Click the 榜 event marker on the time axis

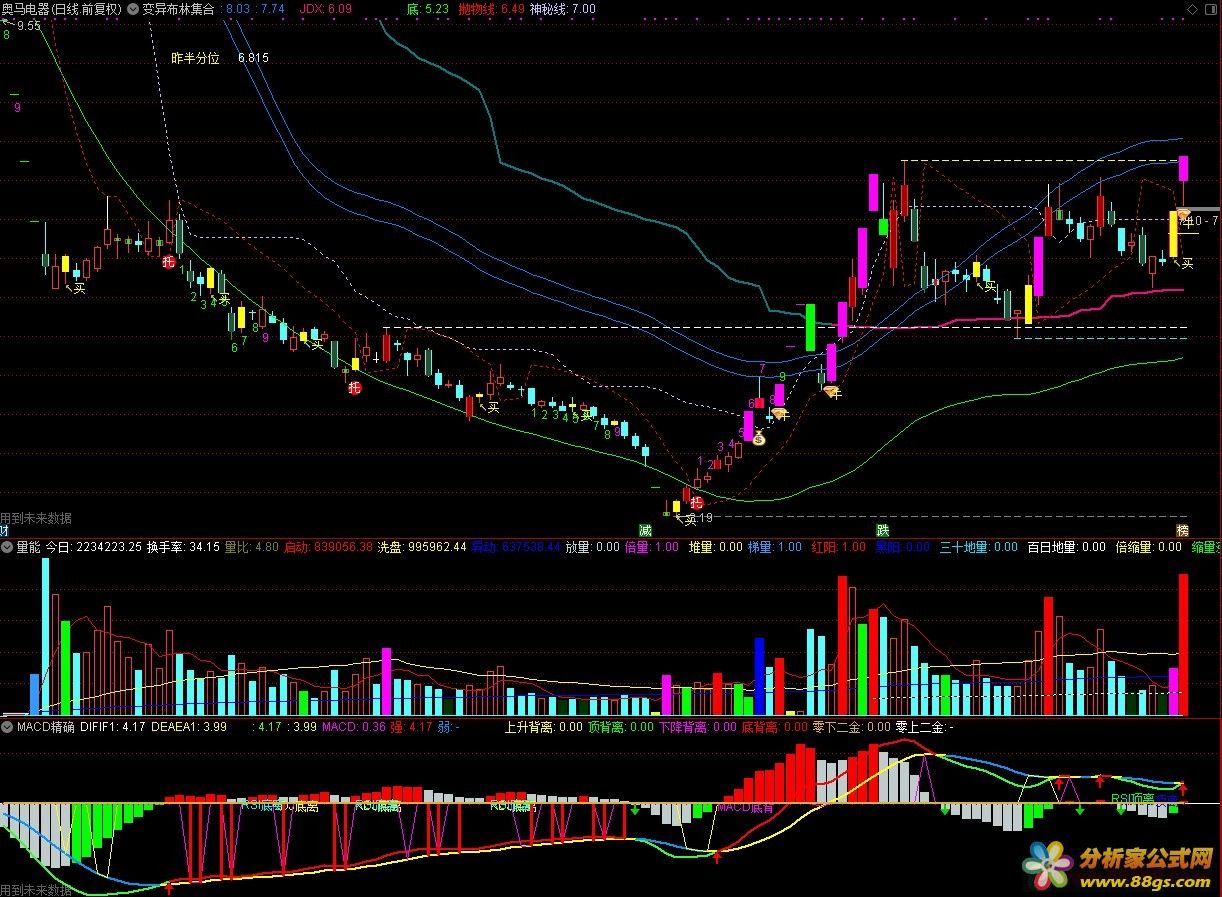tap(1183, 530)
